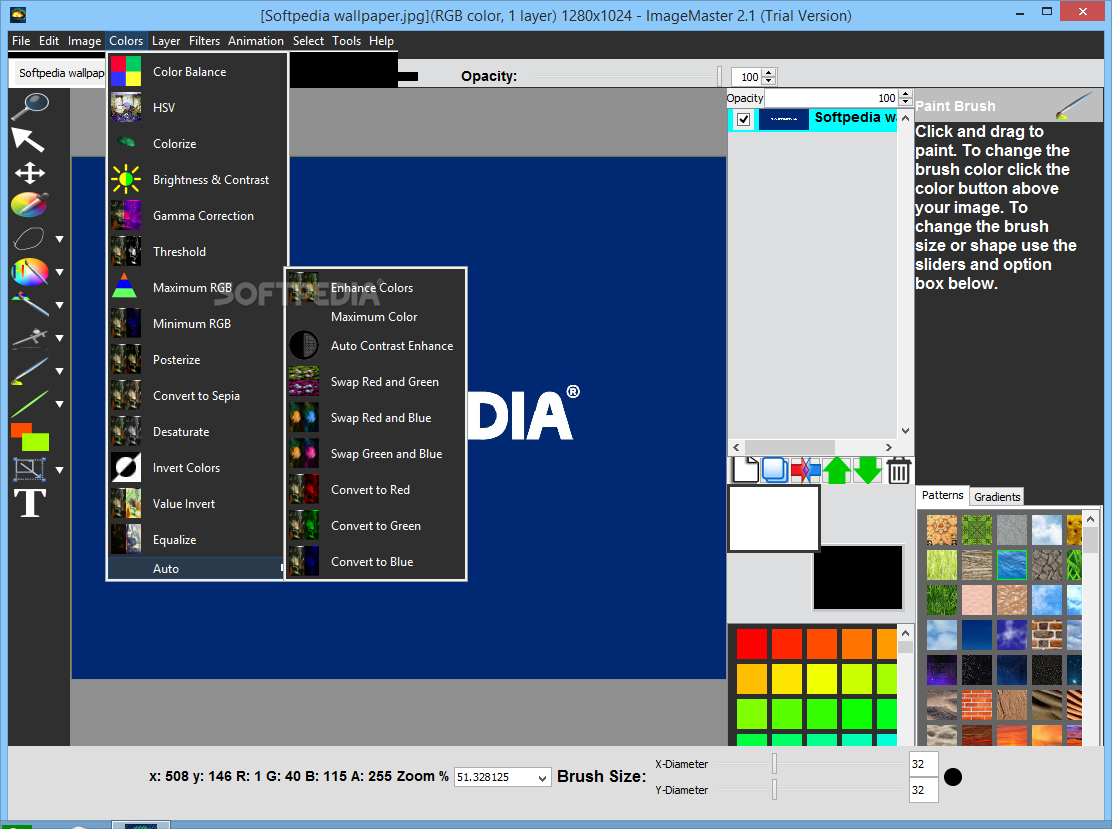Click the X-Diameter value field
This screenshot has height=829, width=1112.
click(923, 764)
